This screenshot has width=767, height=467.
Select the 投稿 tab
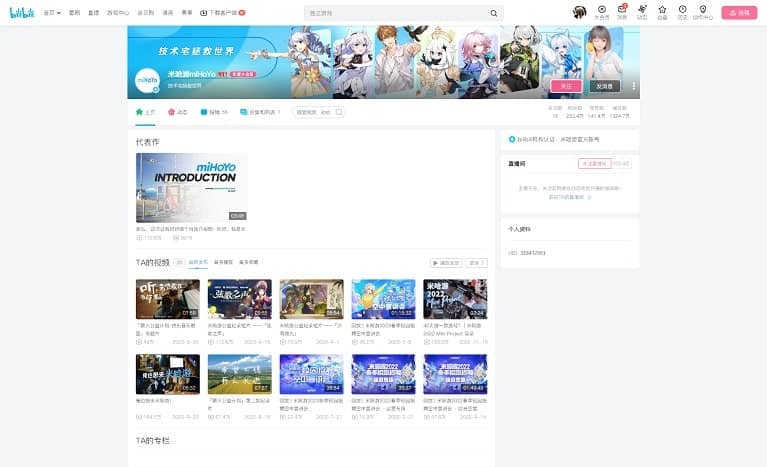click(x=214, y=112)
